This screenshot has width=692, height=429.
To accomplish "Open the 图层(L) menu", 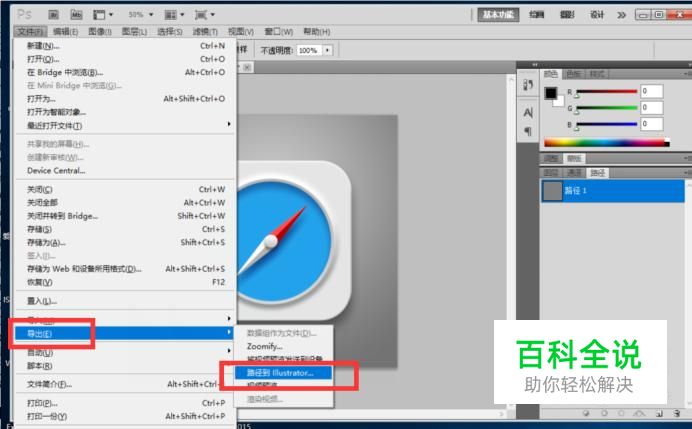I will [134, 31].
